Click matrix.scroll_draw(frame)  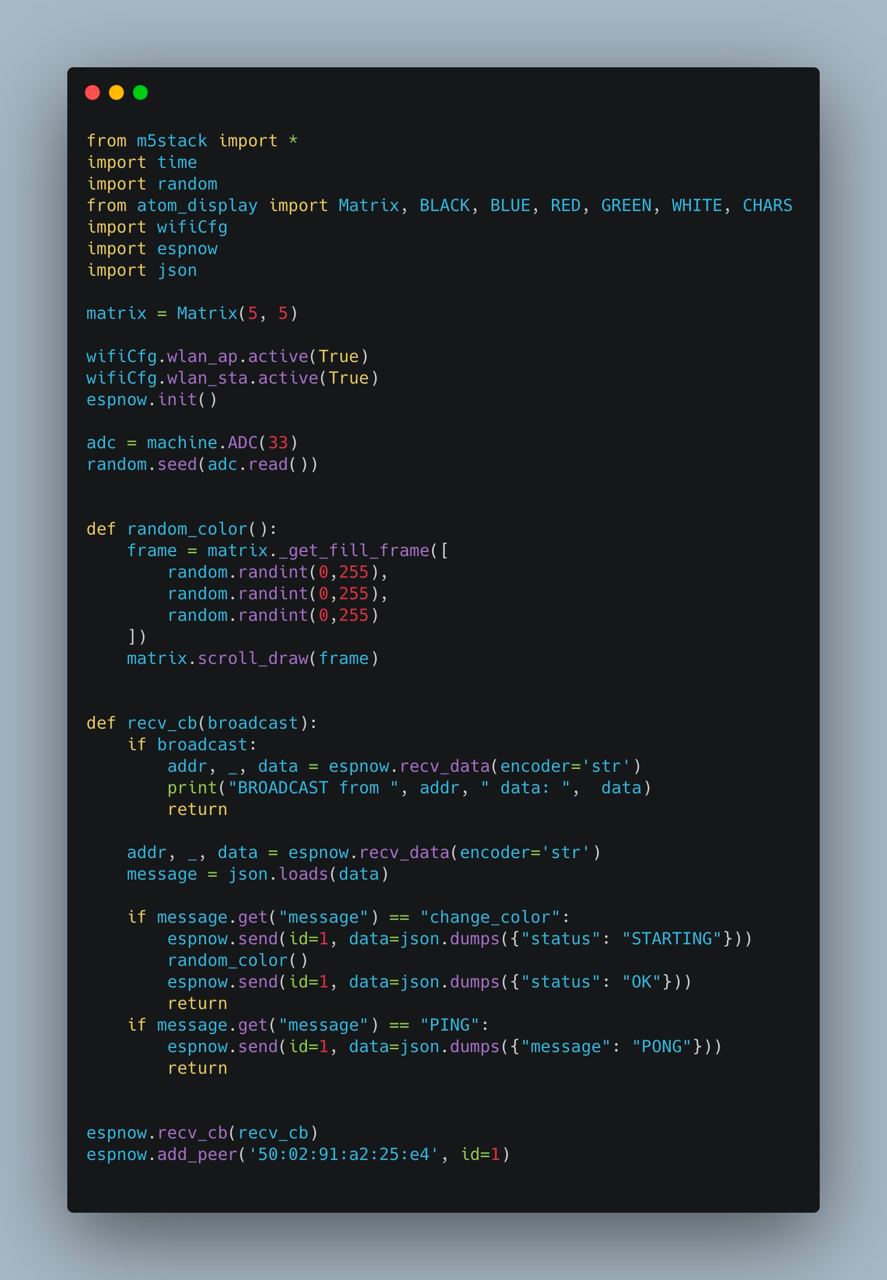253,659
